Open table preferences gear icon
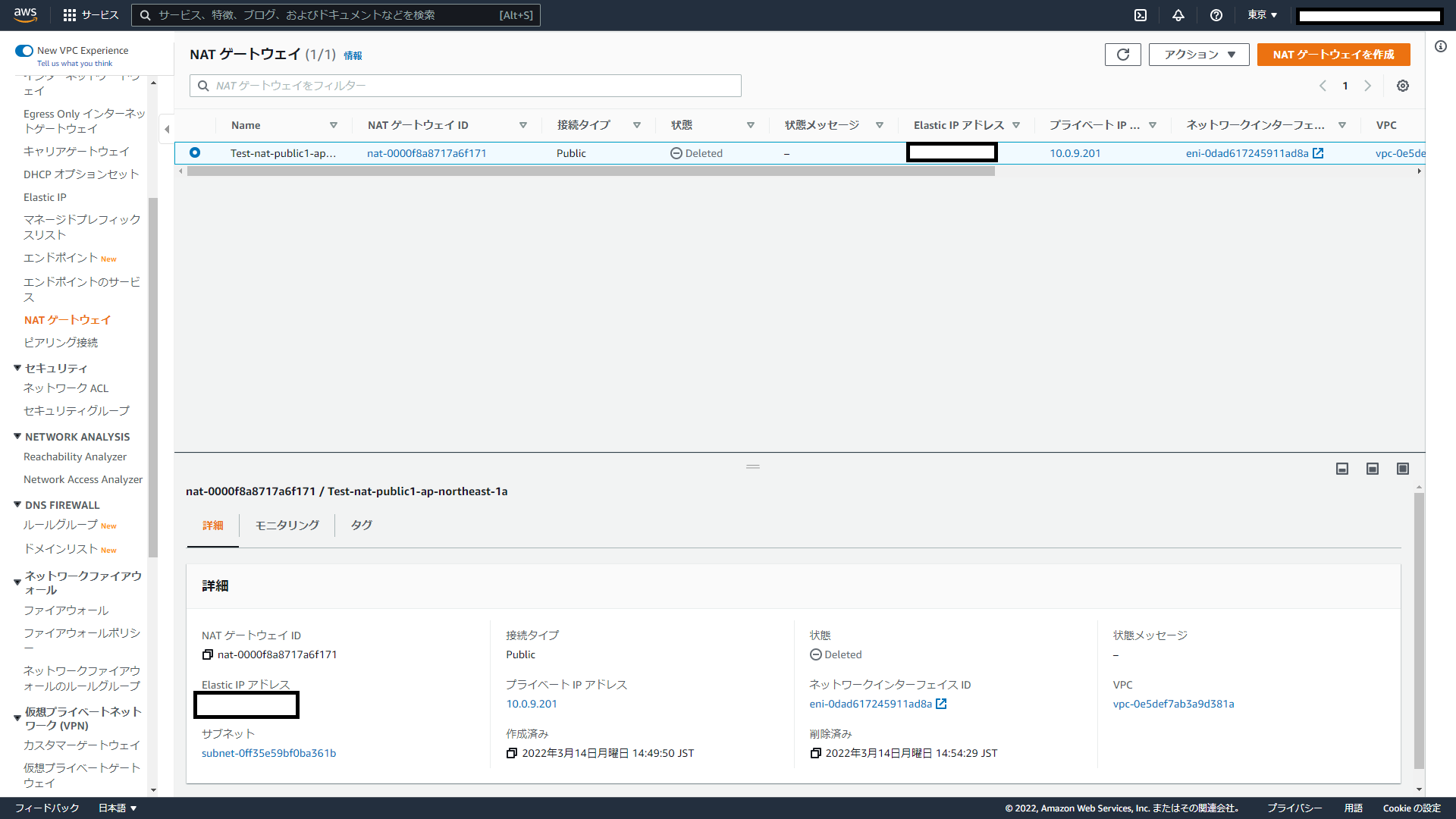This screenshot has width=1456, height=819. point(1402,86)
